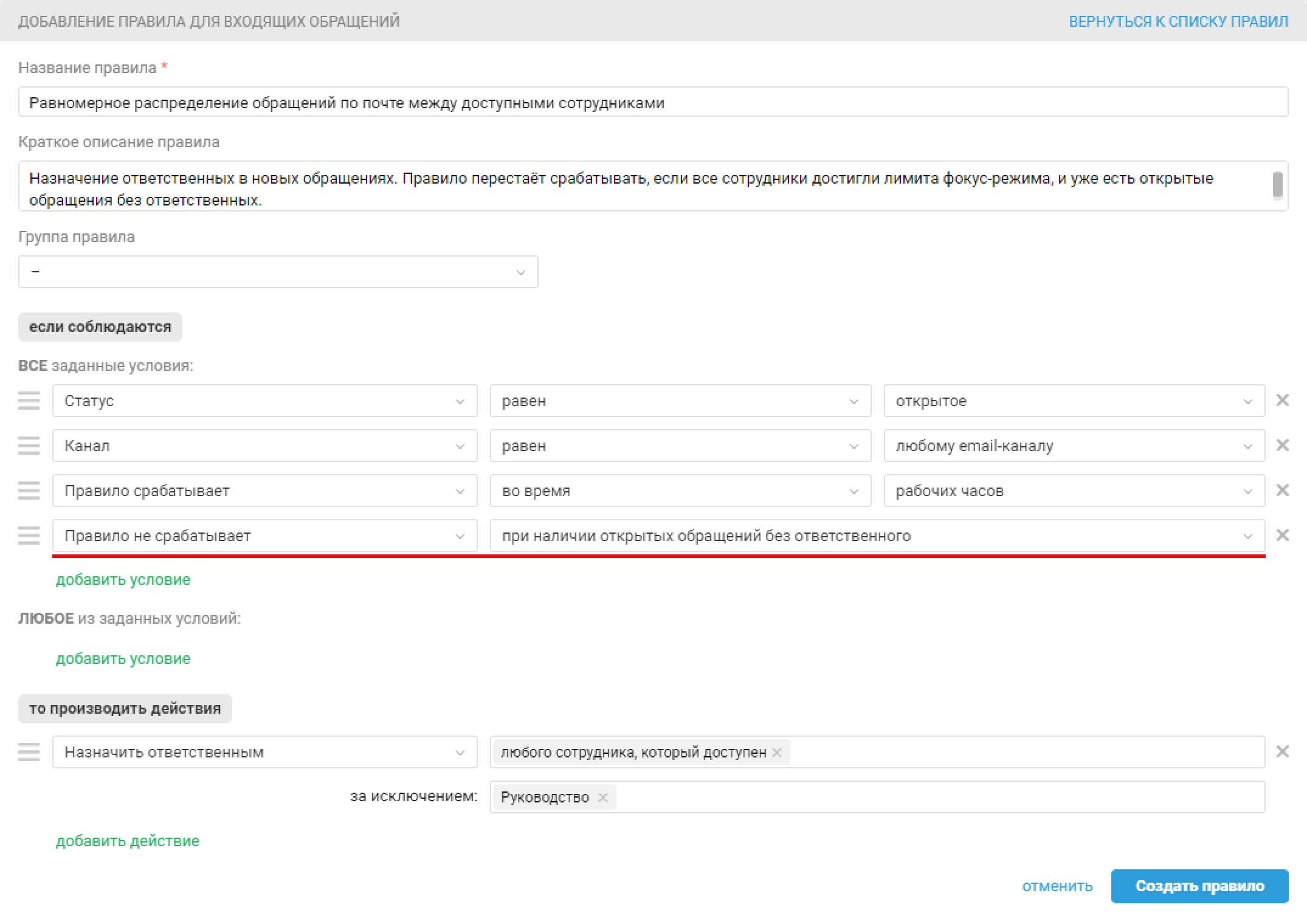Expand the открытое status value dropdown
The image size is (1307, 924).
[x=1074, y=401]
